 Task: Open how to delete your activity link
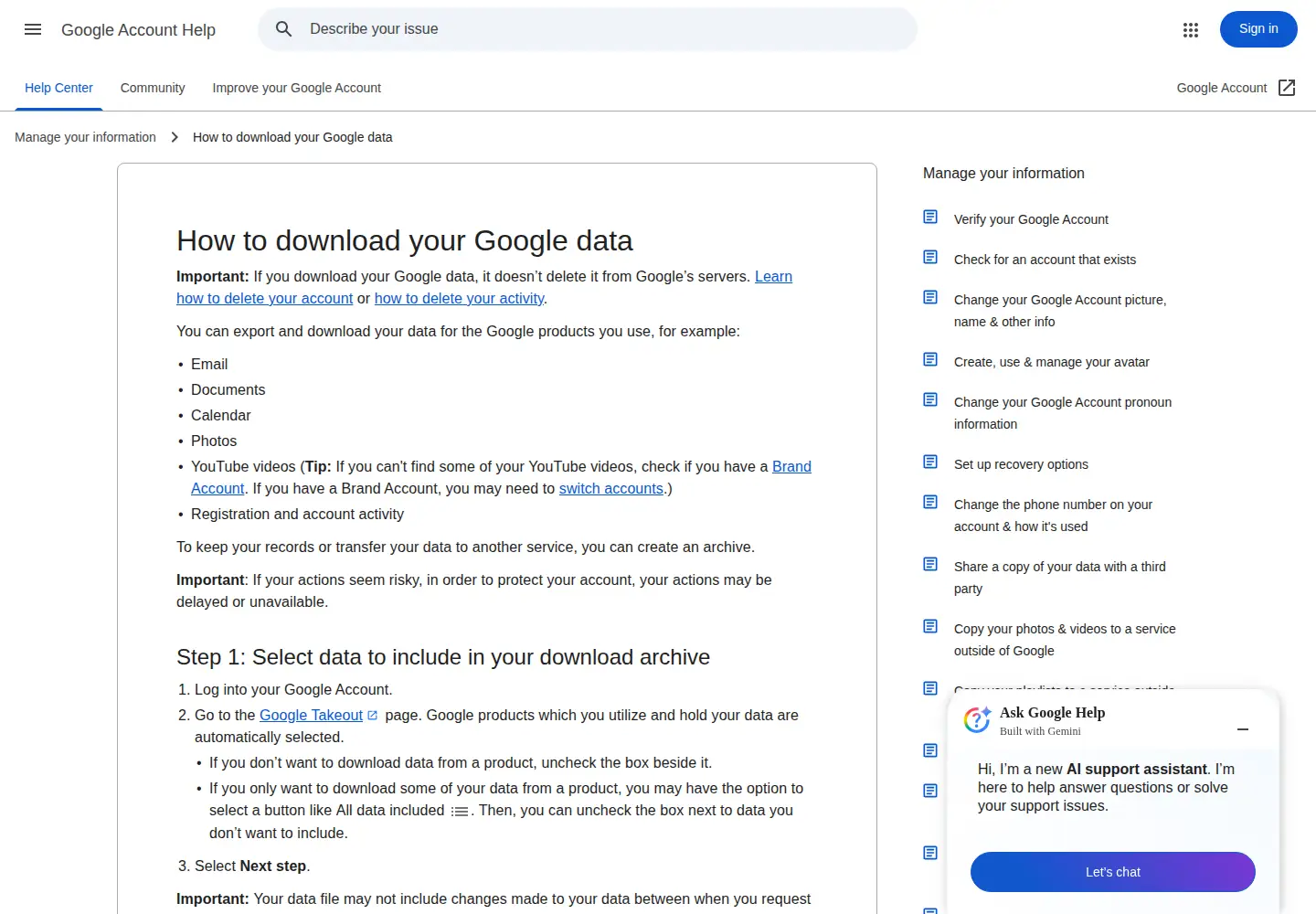[x=460, y=298]
